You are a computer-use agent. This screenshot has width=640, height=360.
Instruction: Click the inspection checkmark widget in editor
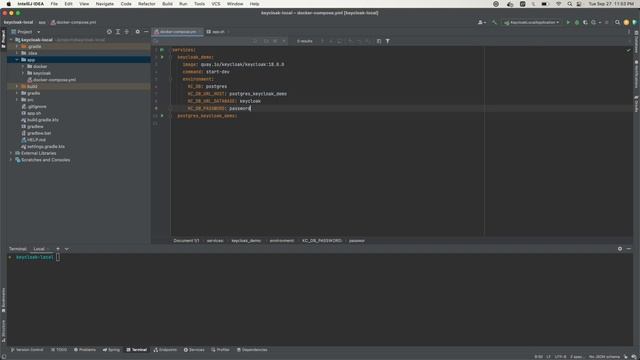click(x=629, y=50)
